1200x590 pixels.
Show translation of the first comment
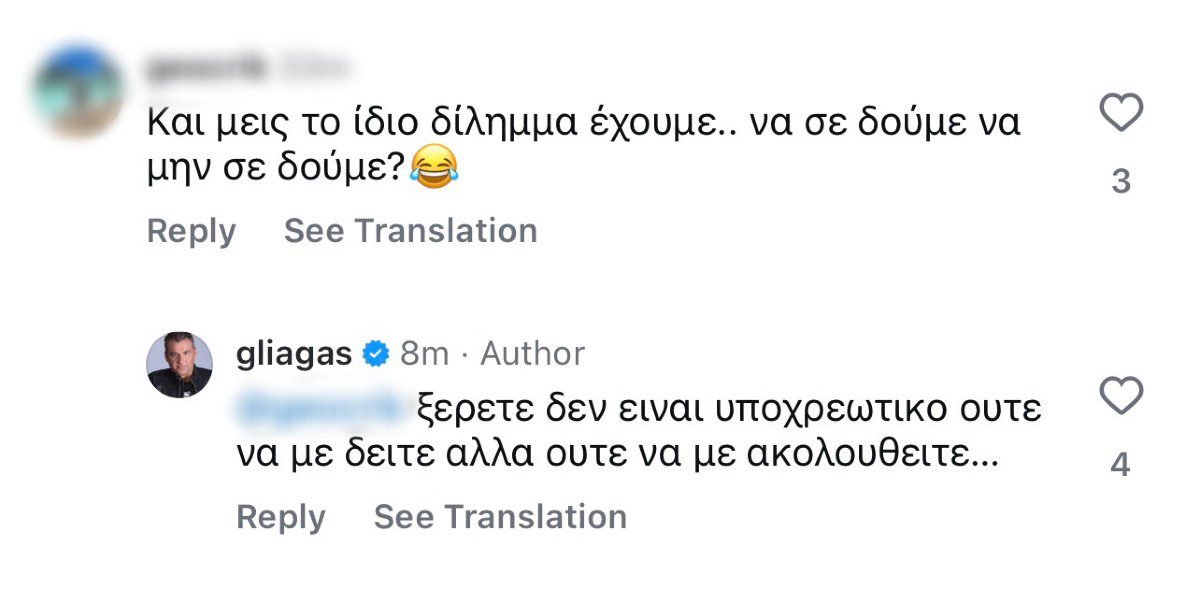click(x=410, y=231)
